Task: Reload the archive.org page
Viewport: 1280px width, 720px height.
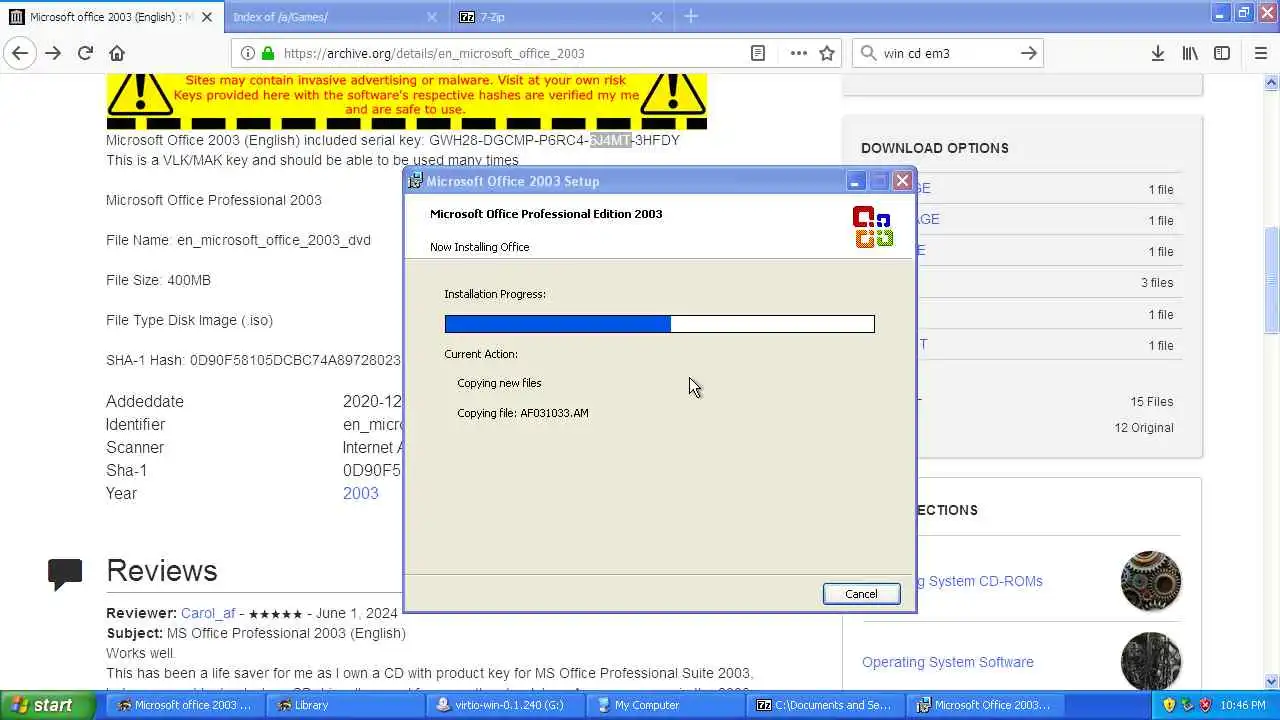Action: (x=85, y=53)
